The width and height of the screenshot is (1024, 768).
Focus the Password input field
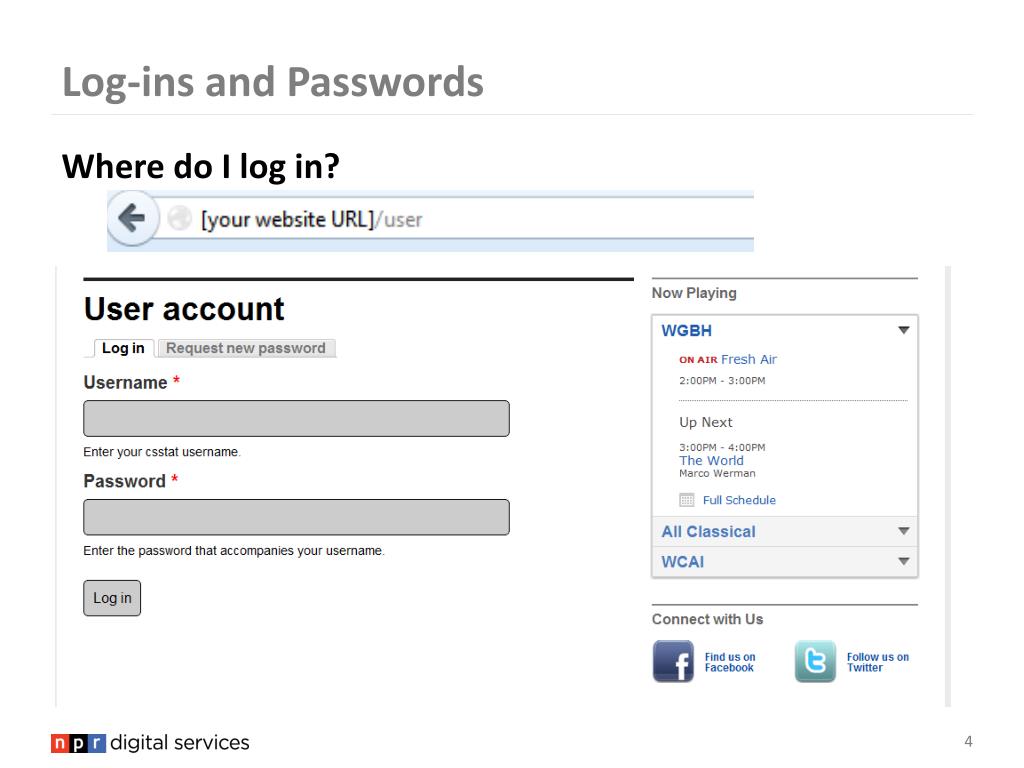[x=296, y=517]
